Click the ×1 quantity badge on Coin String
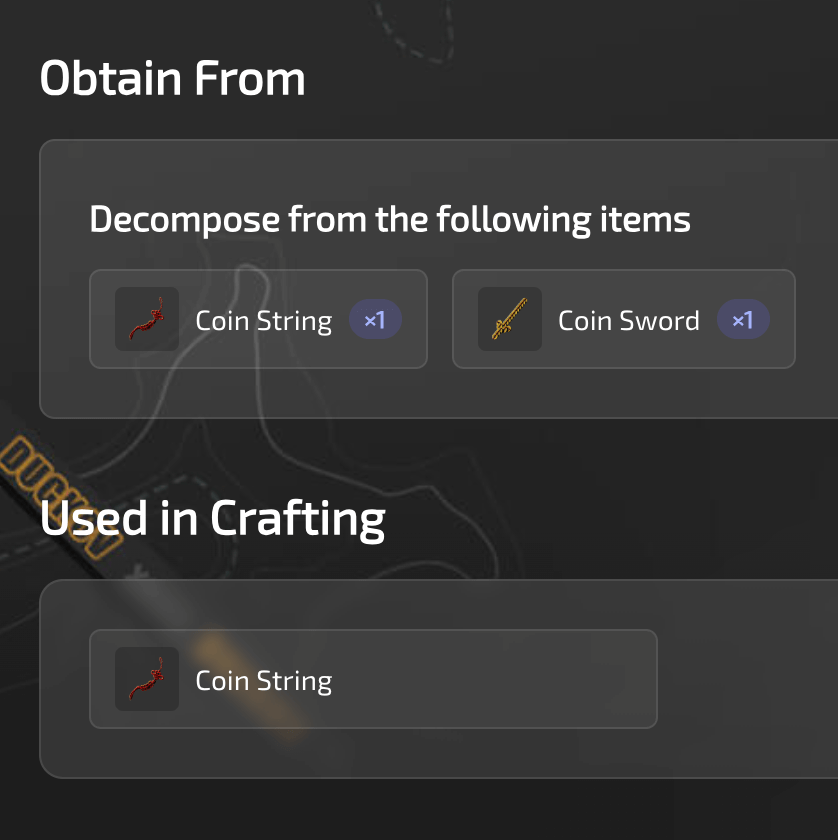This screenshot has height=840, width=838. (375, 320)
